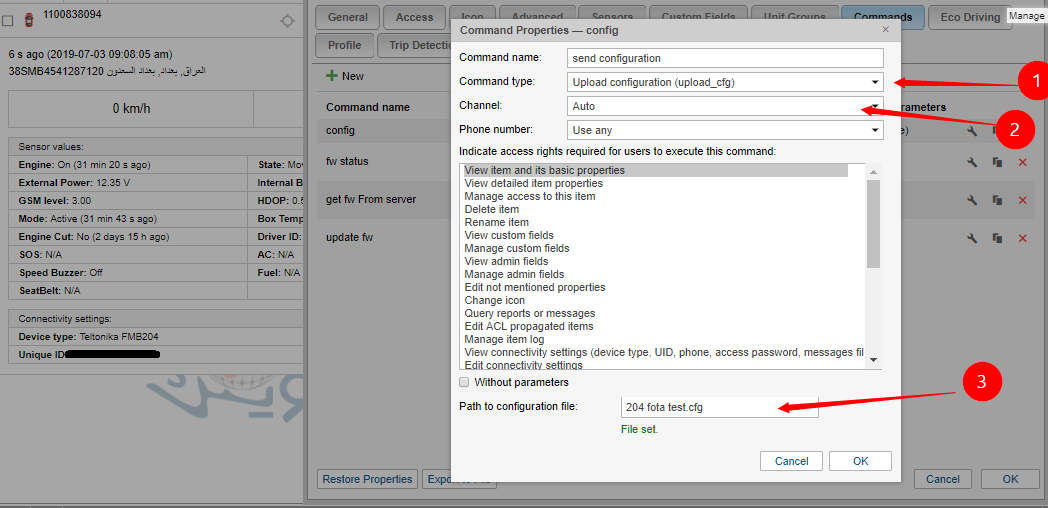Viewport: 1048px width, 508px height.
Task: Delete the fw status command
Action: tap(1022, 162)
